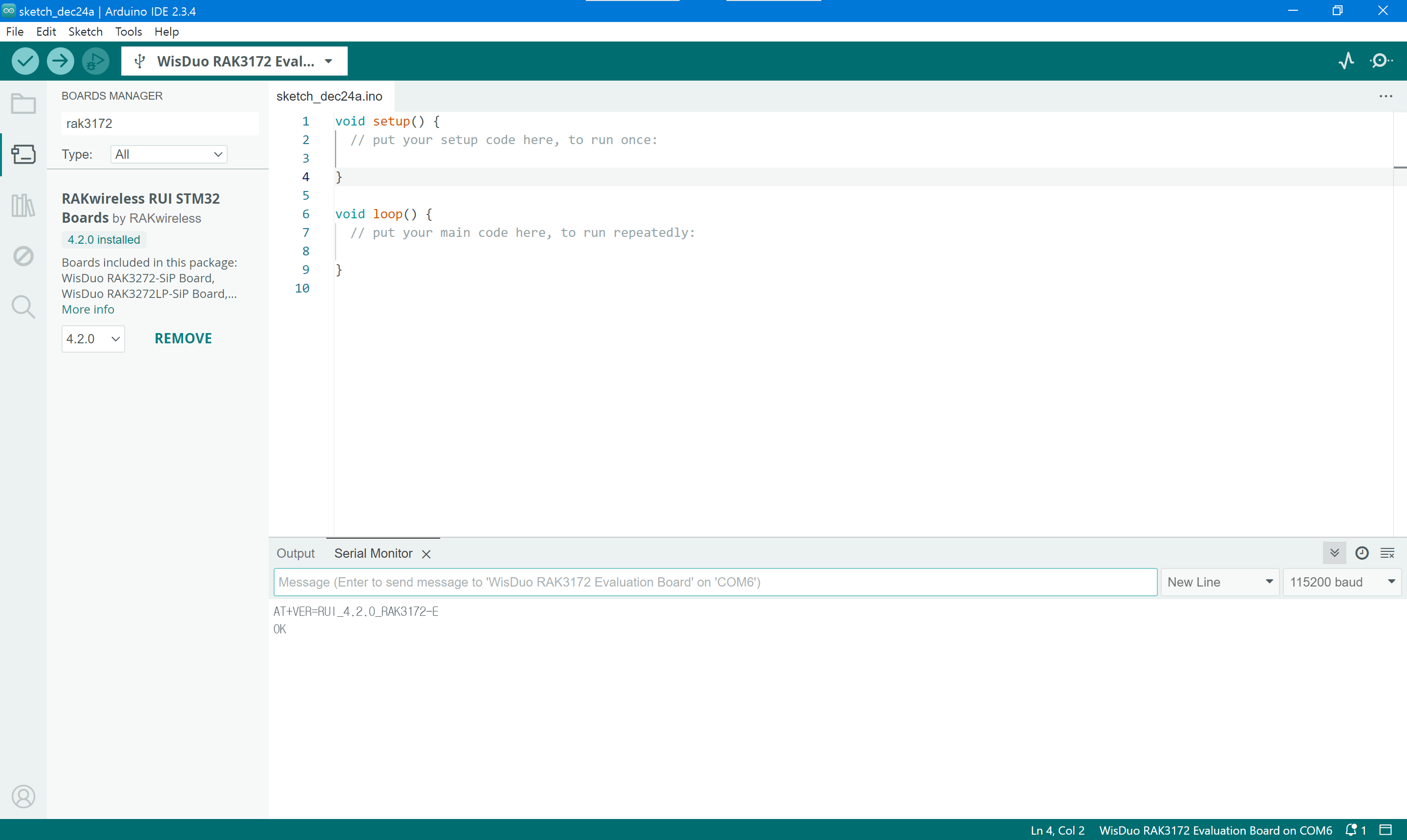Open the Tools menu

click(x=128, y=32)
